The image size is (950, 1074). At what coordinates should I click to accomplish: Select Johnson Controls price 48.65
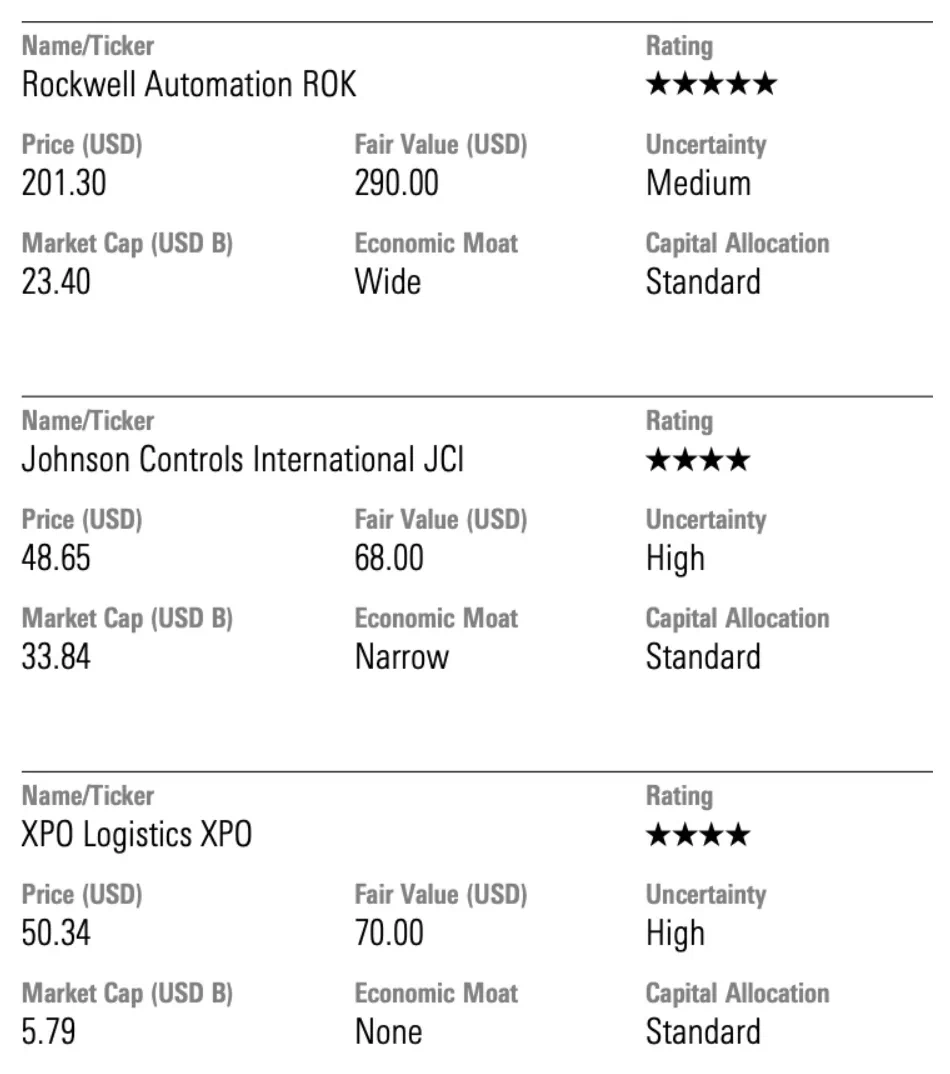56,558
